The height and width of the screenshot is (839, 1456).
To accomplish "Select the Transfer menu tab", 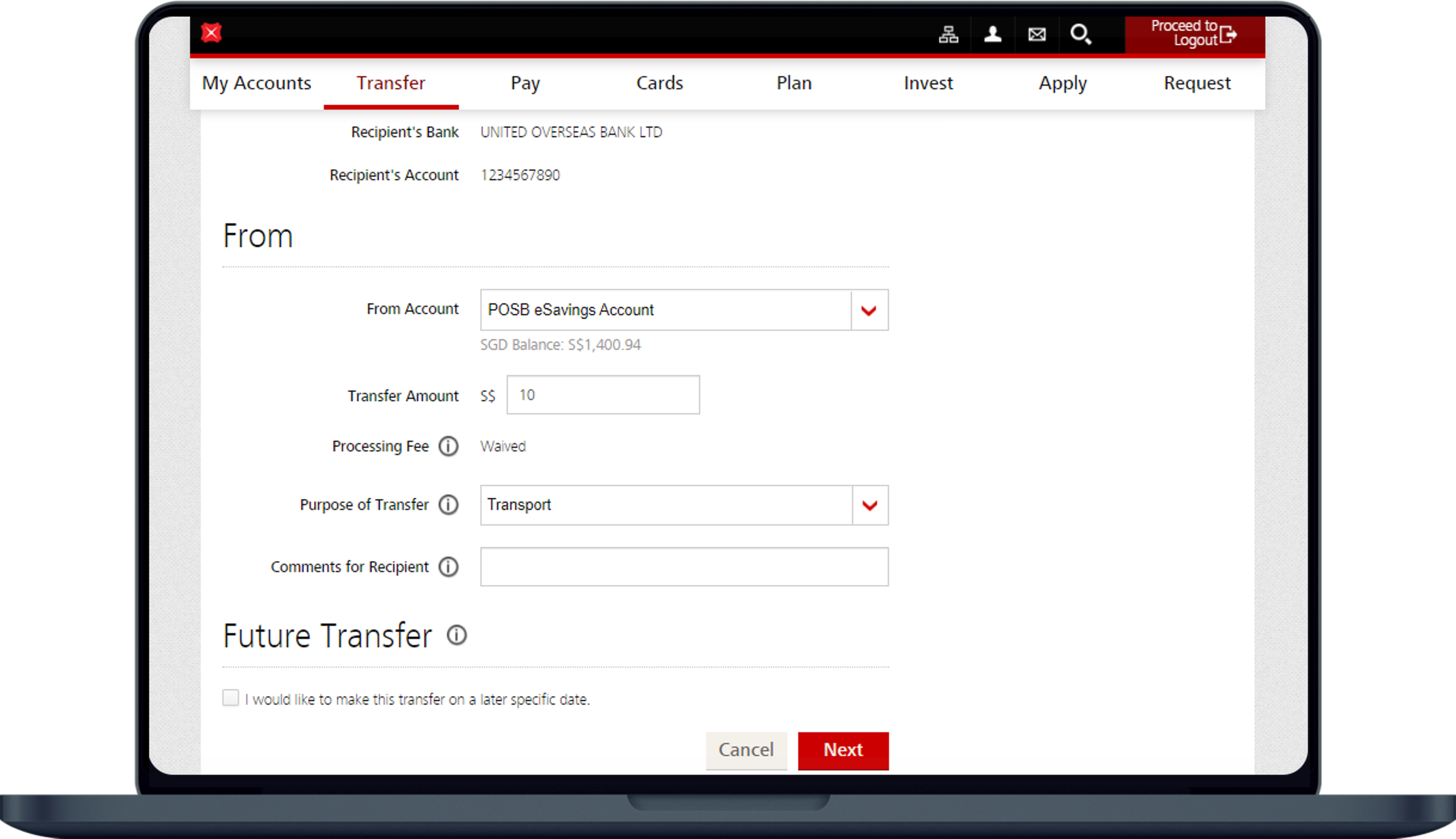I will [x=391, y=83].
